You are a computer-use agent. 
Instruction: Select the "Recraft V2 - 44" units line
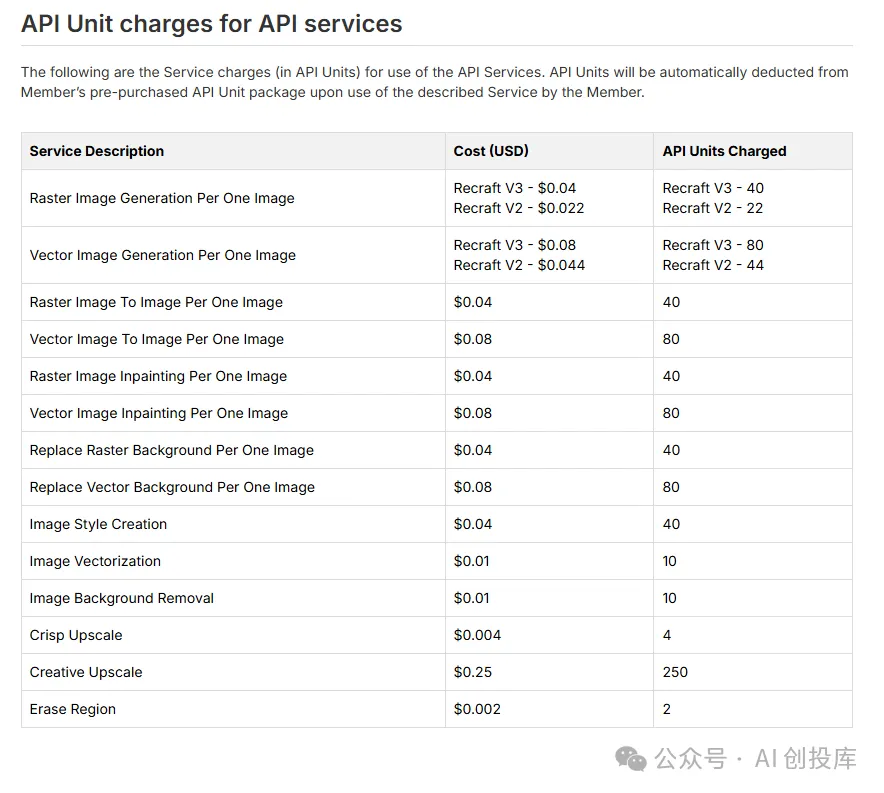click(713, 265)
